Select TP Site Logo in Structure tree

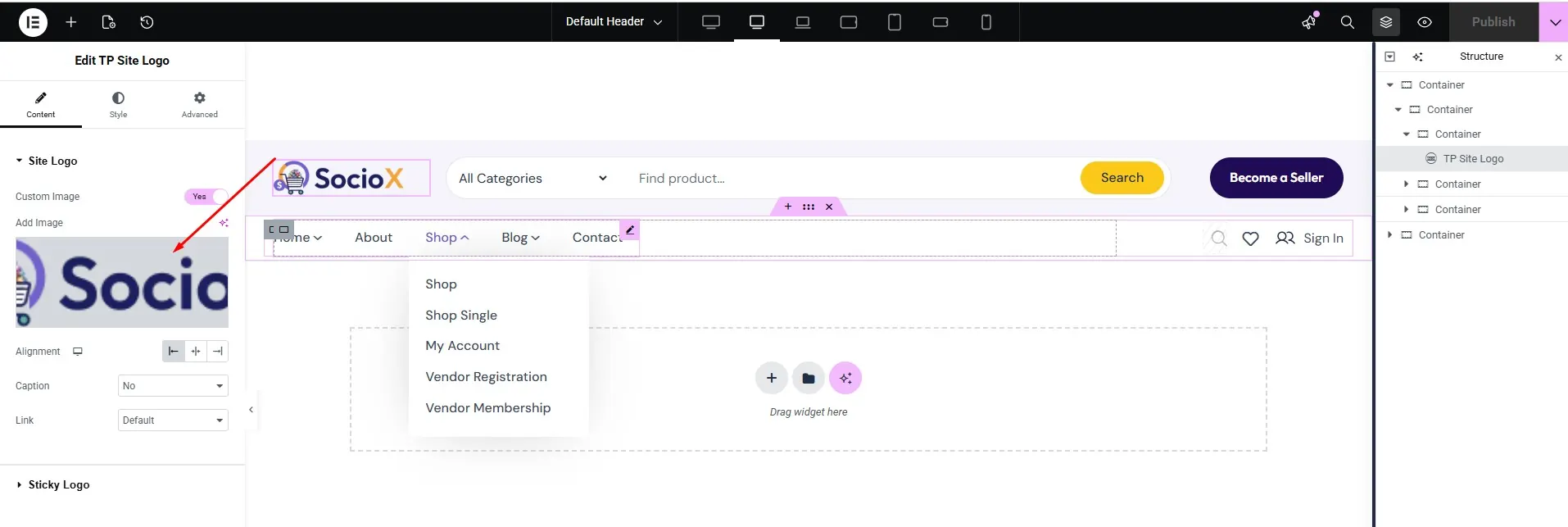1472,159
